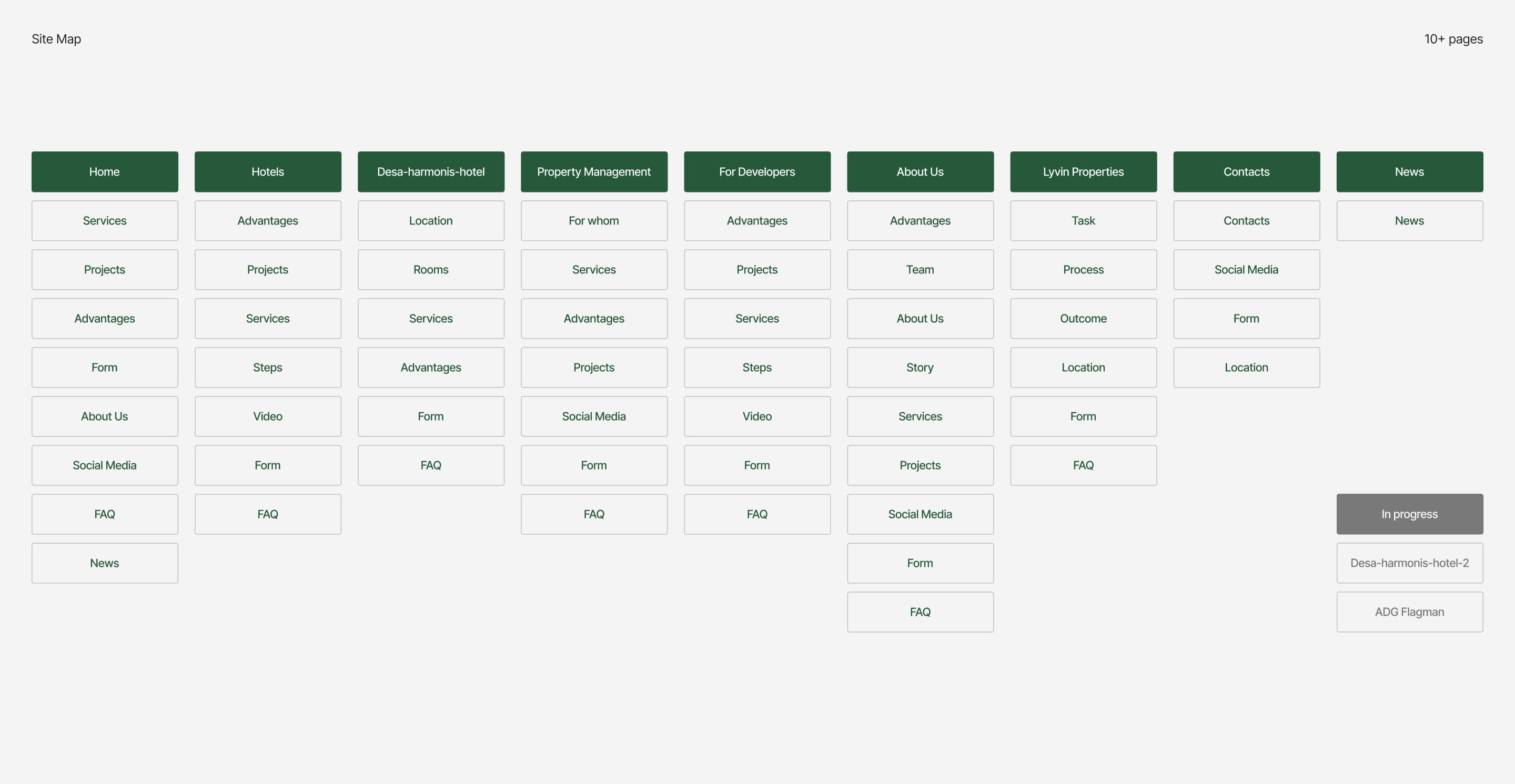Select the grey In progress box
Image resolution: width=1515 pixels, height=784 pixels.
point(1409,514)
